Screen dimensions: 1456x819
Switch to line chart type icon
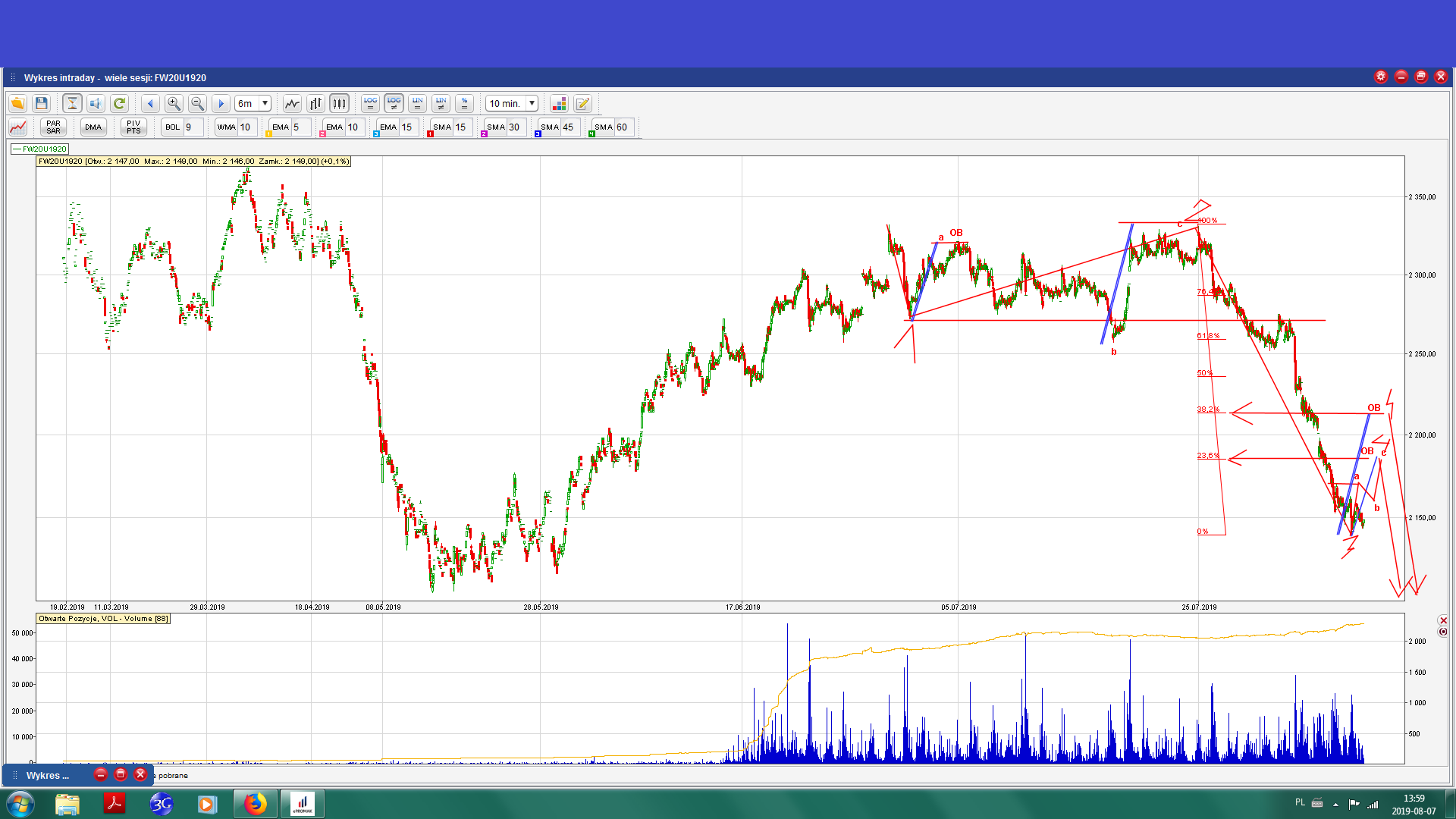click(x=292, y=103)
